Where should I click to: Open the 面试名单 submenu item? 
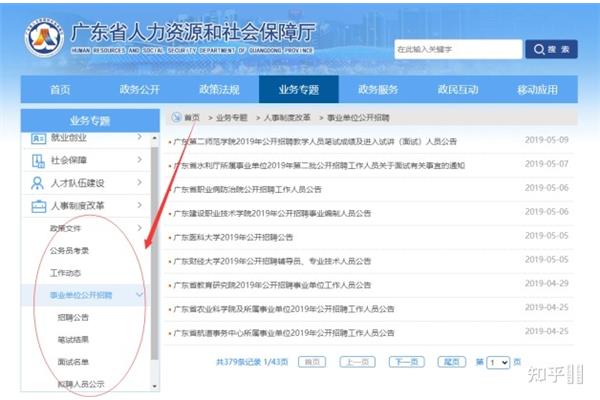click(x=73, y=362)
